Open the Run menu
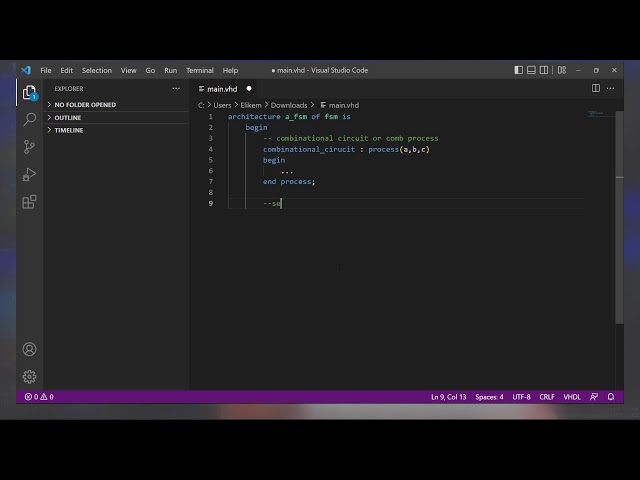Image resolution: width=640 pixels, height=480 pixels. pyautogui.click(x=171, y=70)
